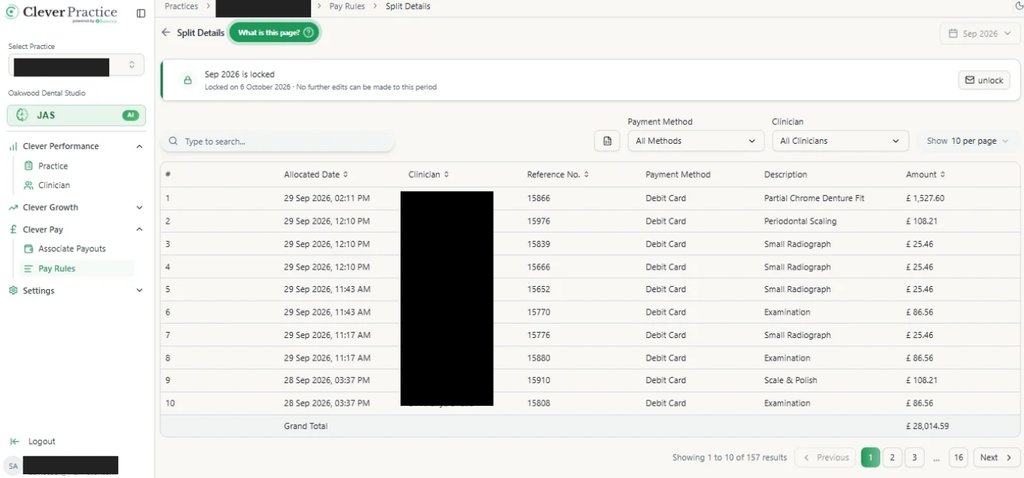This screenshot has width=1024, height=478.
Task: Click the unlock button
Action: click(x=984, y=80)
